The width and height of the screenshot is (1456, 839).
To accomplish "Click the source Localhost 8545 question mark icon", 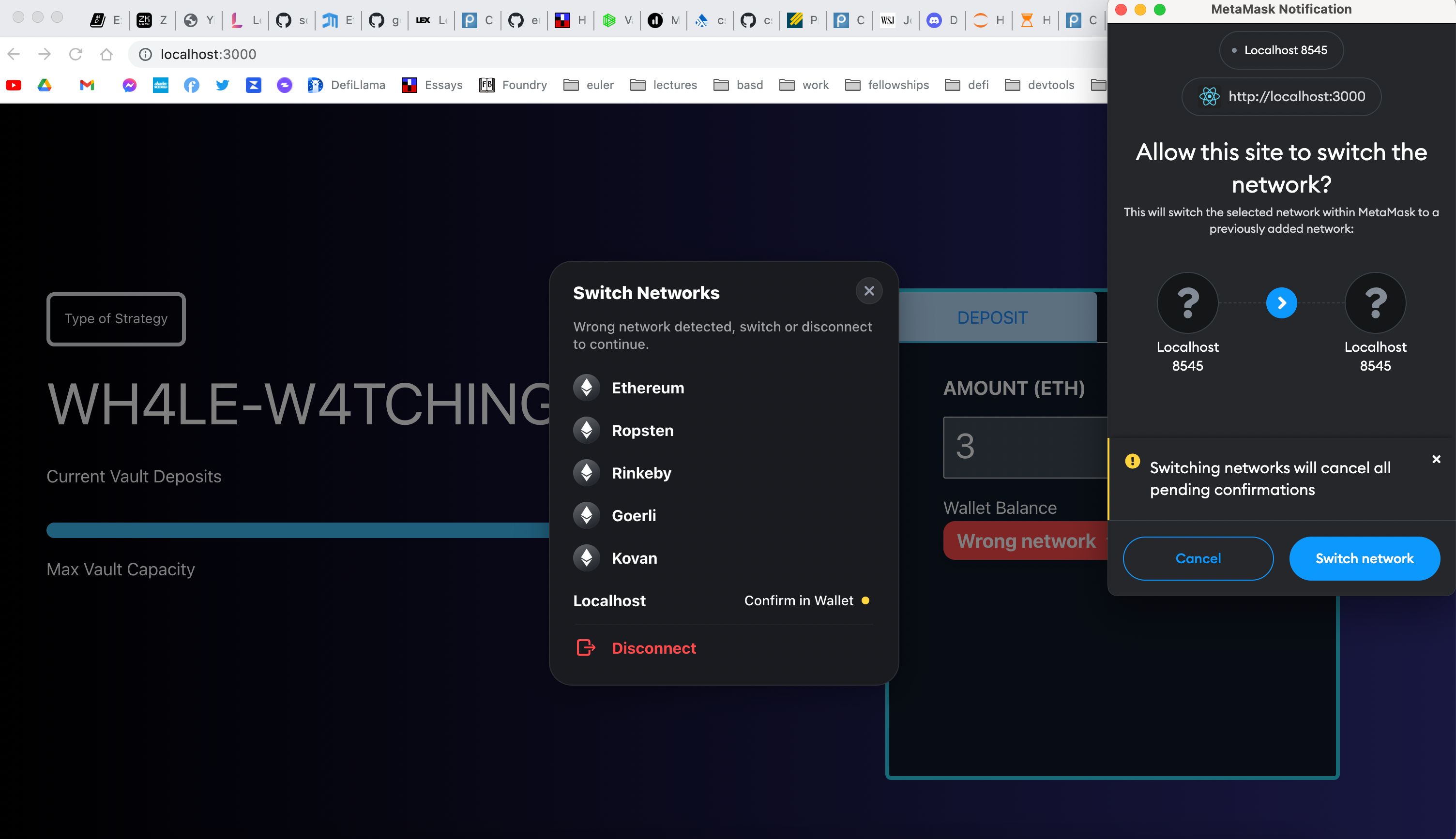I will 1187,302.
